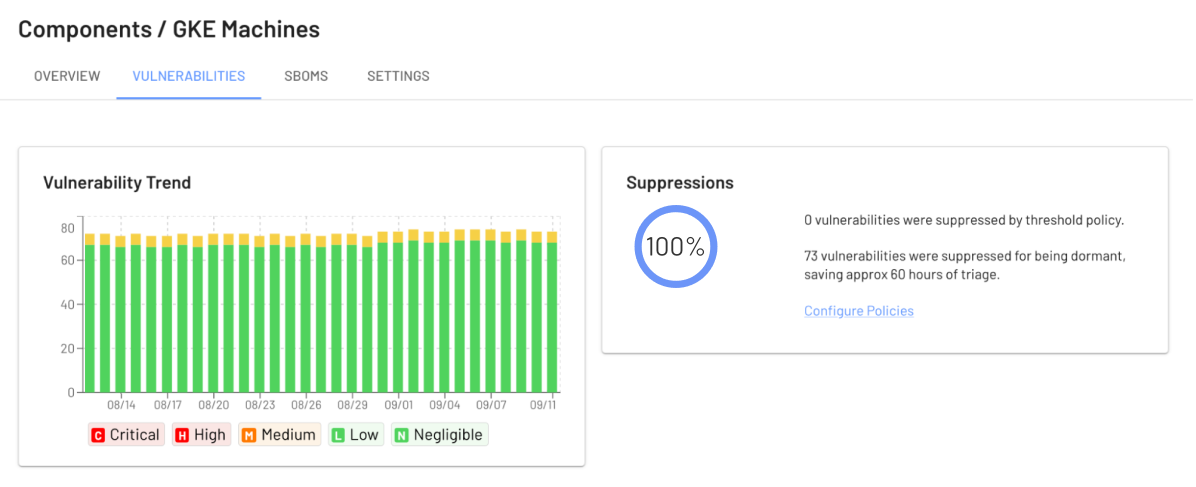
Task: Toggle the Critical legend filter
Action: coord(126,435)
